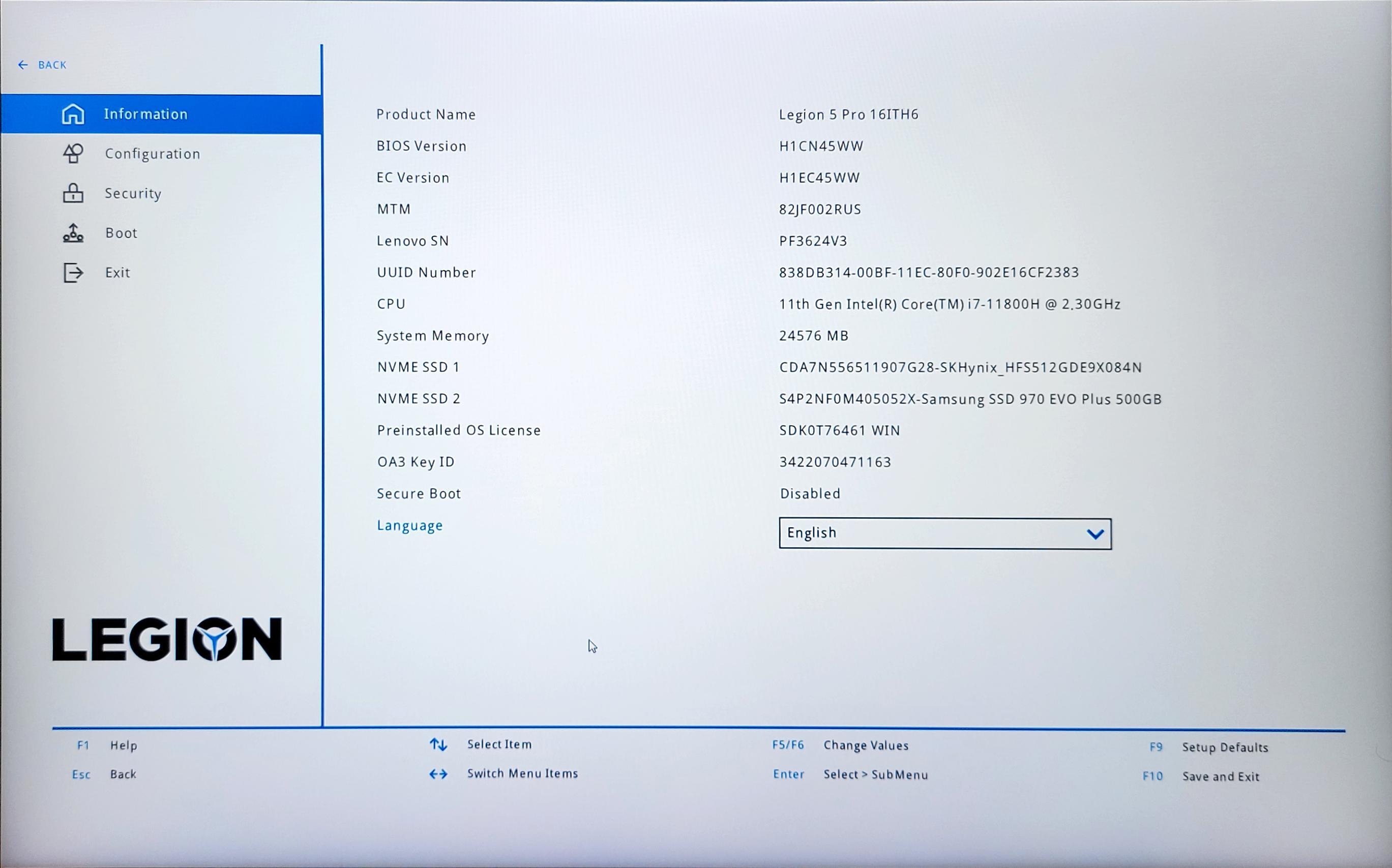Click the MTM label
This screenshot has height=868, width=1392.
coord(394,209)
